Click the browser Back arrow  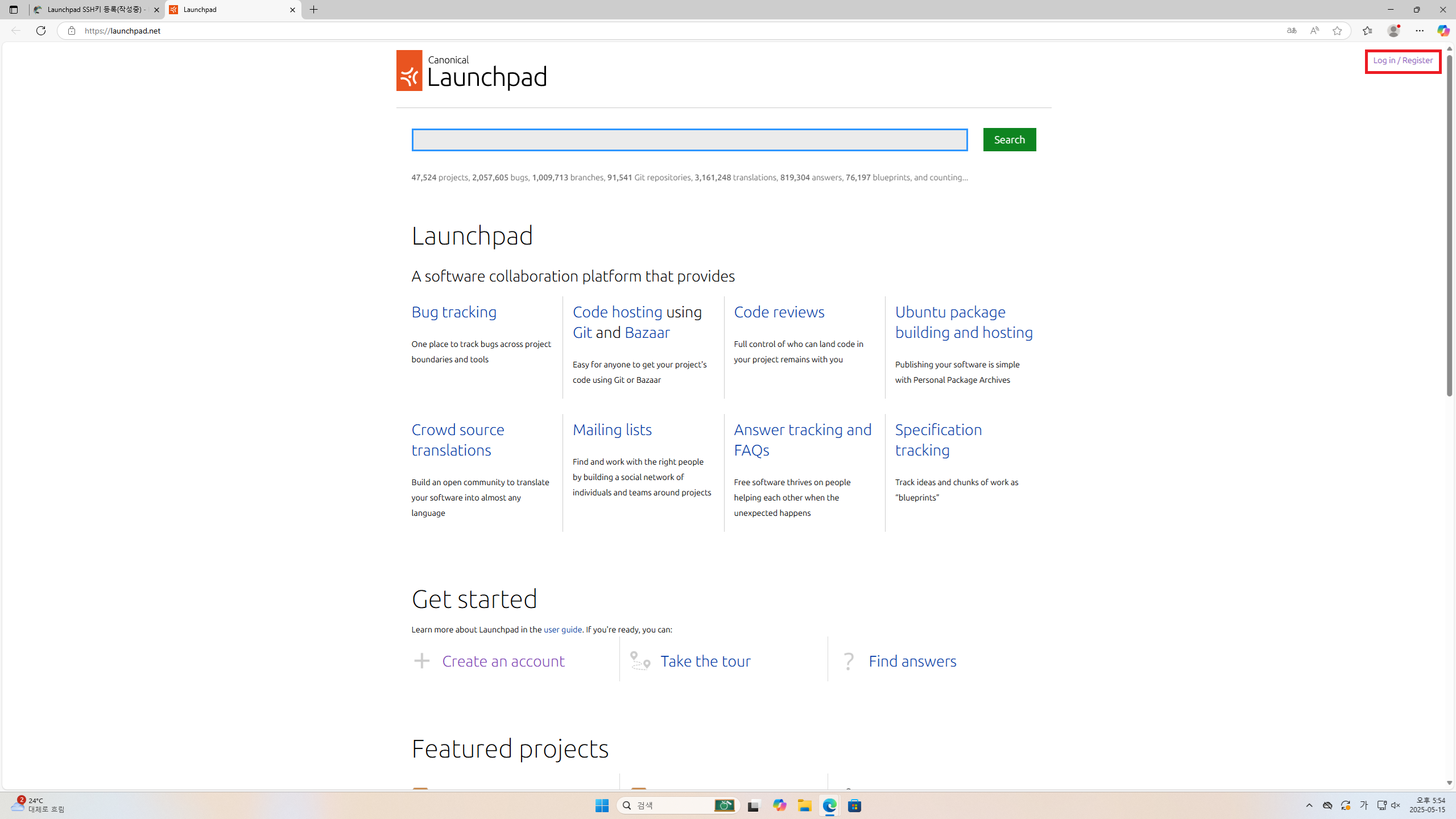point(15,31)
